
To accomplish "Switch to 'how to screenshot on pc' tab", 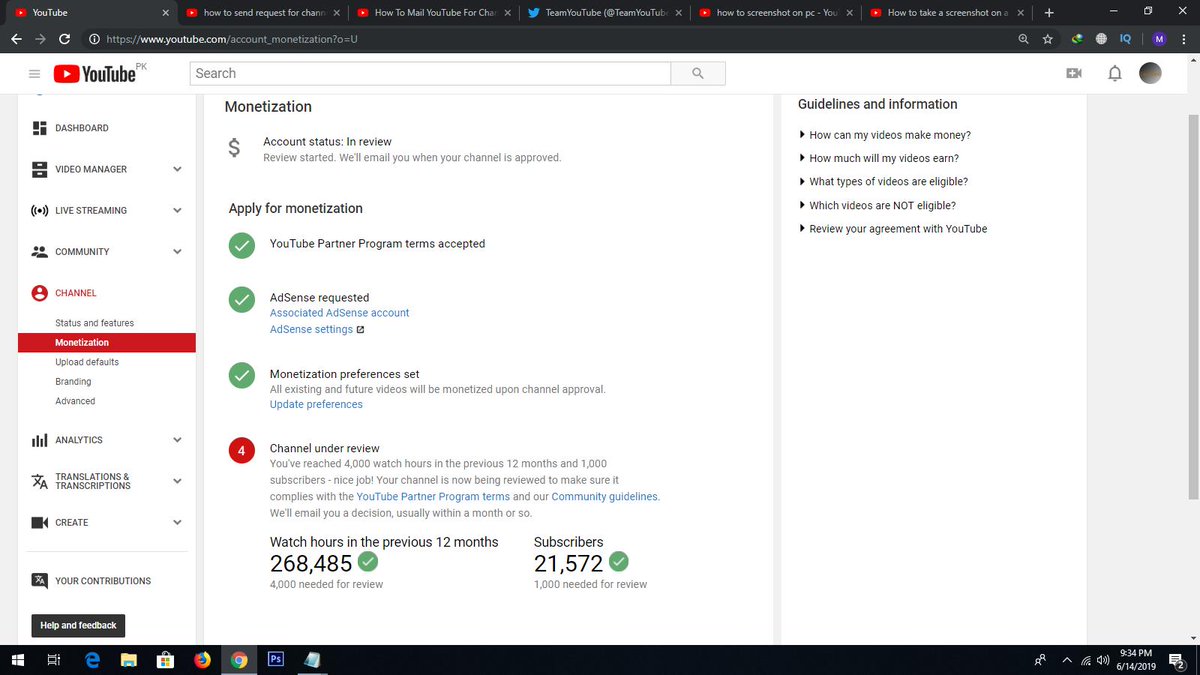I will click(x=777, y=13).
